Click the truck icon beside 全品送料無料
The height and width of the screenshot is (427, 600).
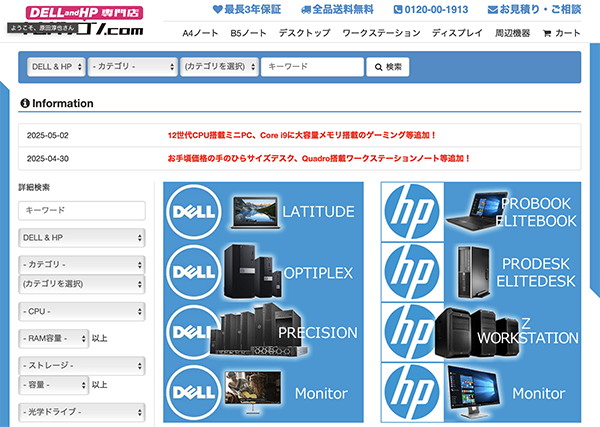pos(306,10)
